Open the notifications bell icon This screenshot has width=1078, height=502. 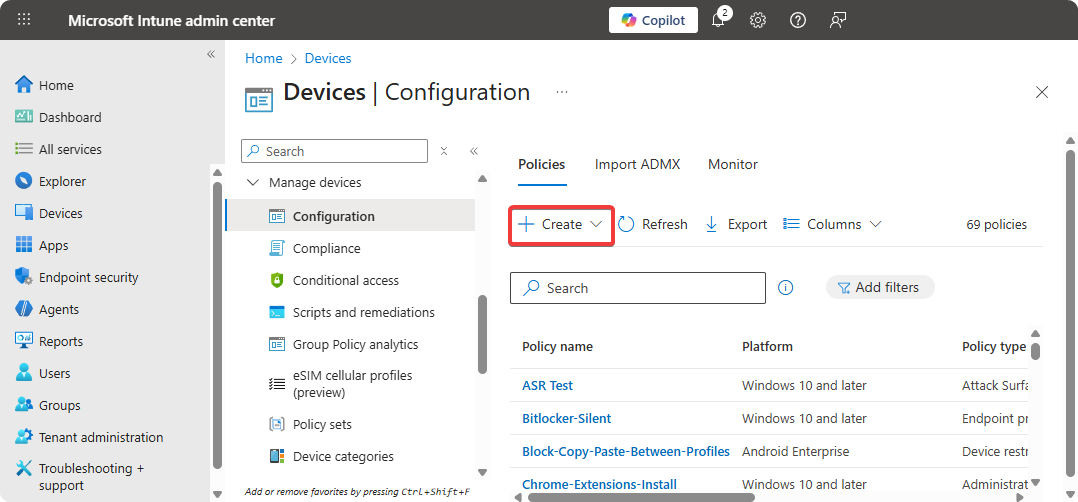pos(718,21)
